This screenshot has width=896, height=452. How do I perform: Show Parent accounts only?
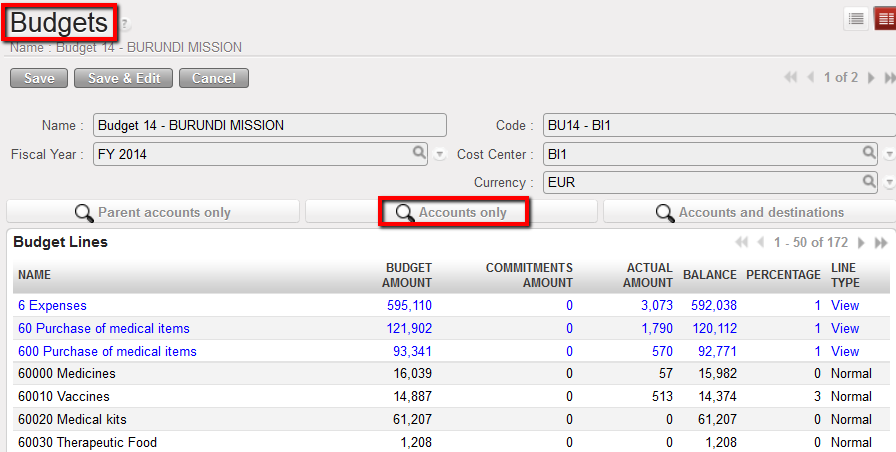tap(153, 212)
